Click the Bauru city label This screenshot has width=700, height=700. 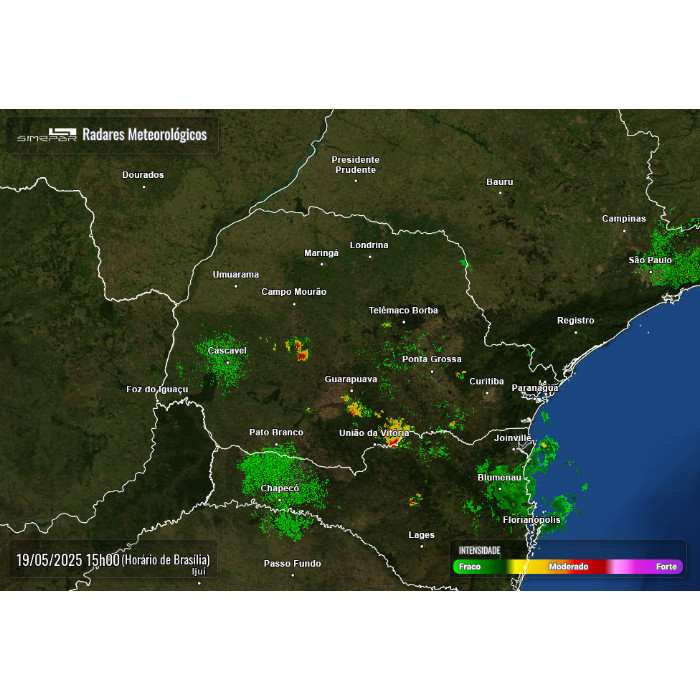pos(500,182)
